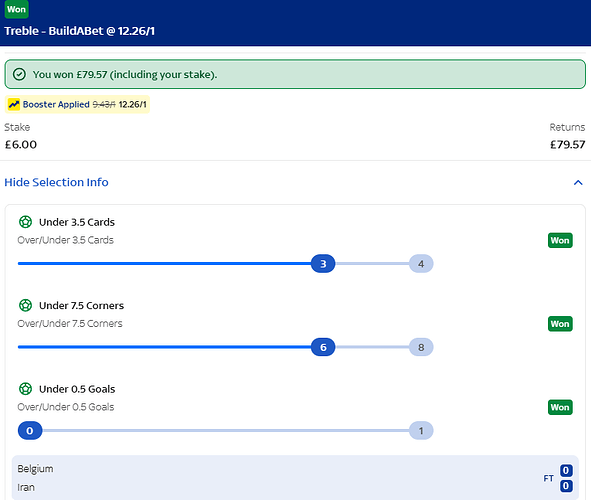Click the Treble - BuildABet title

pos(80,31)
